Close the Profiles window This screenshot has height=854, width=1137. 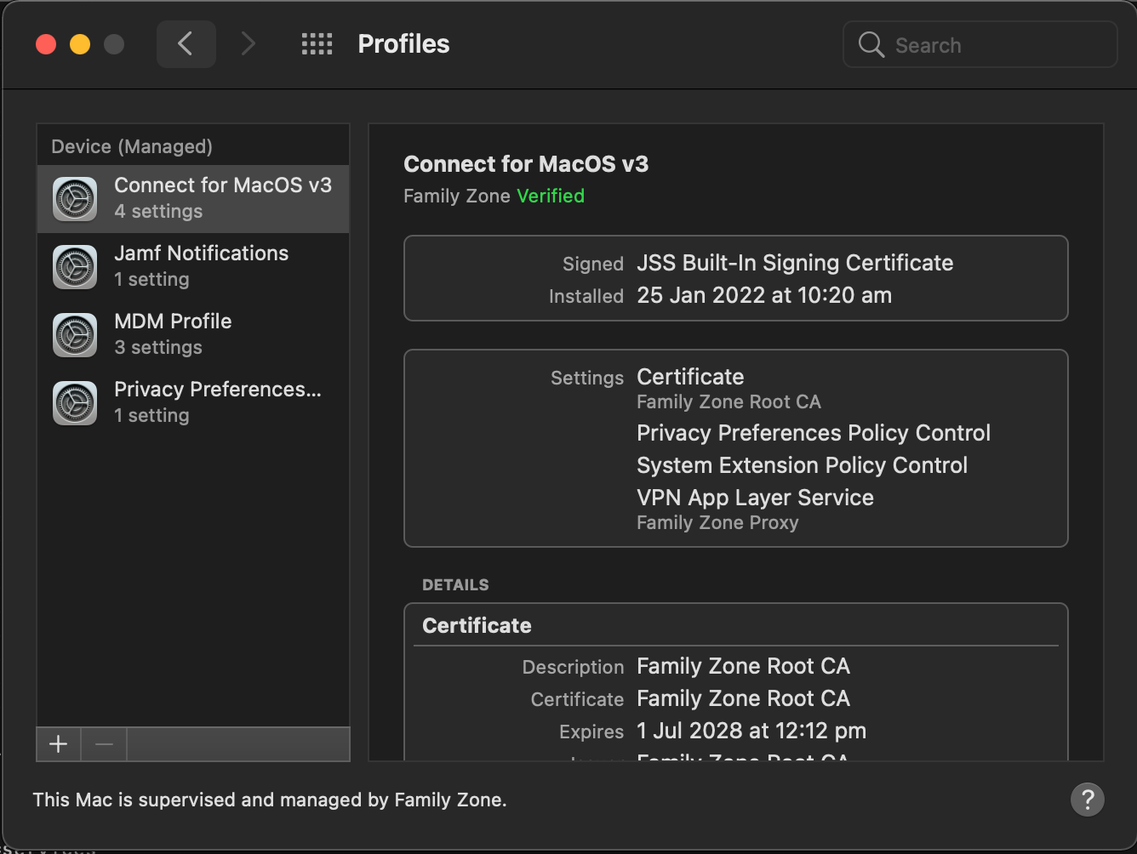tap(46, 44)
